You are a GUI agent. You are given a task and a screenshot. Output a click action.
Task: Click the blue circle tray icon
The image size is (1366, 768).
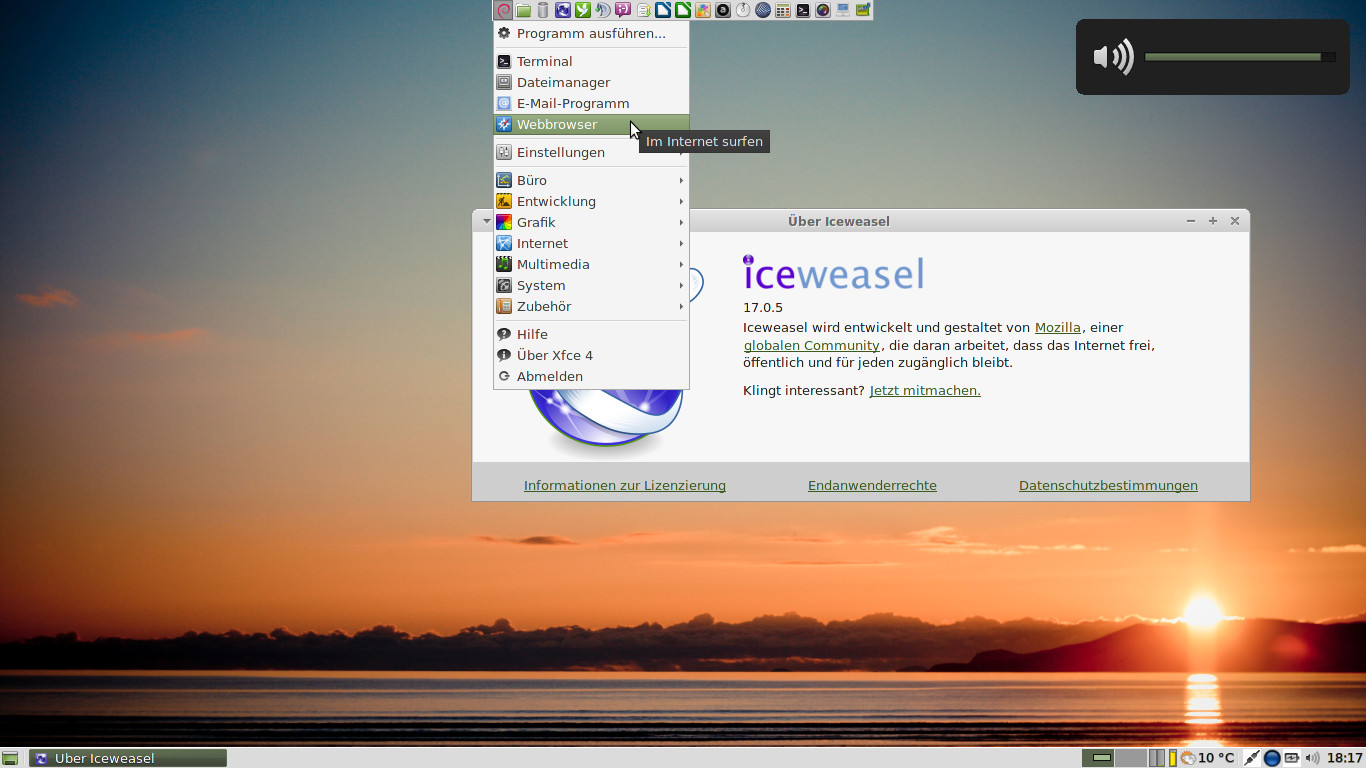pos(1272,758)
